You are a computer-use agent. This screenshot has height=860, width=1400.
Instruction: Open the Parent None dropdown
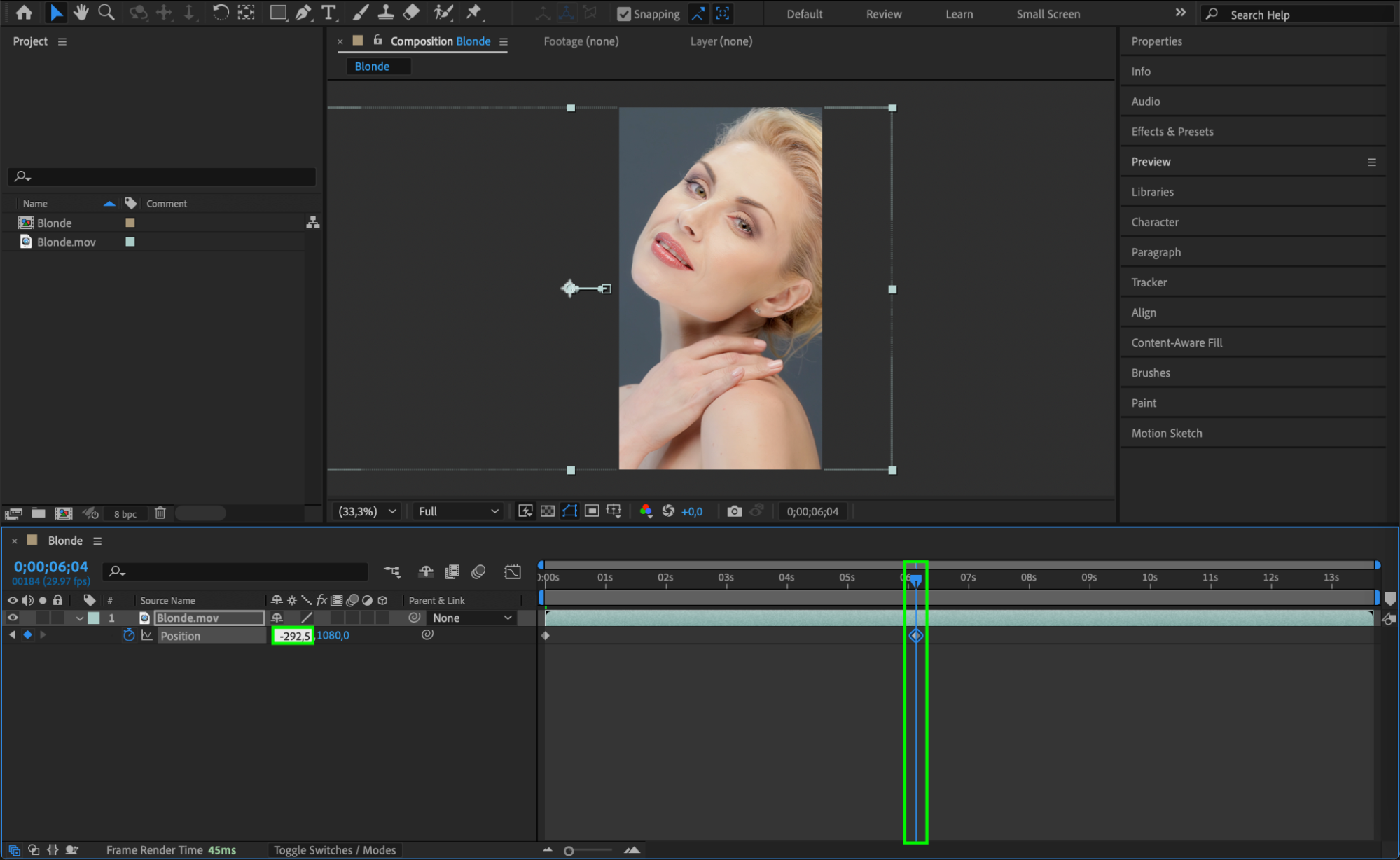[471, 618]
